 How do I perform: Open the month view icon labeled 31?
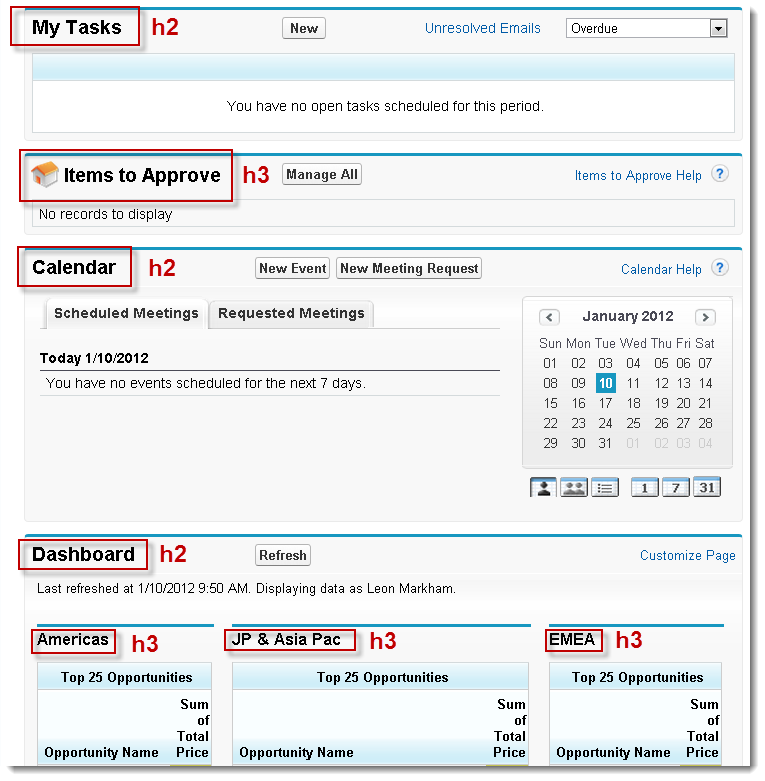707,487
